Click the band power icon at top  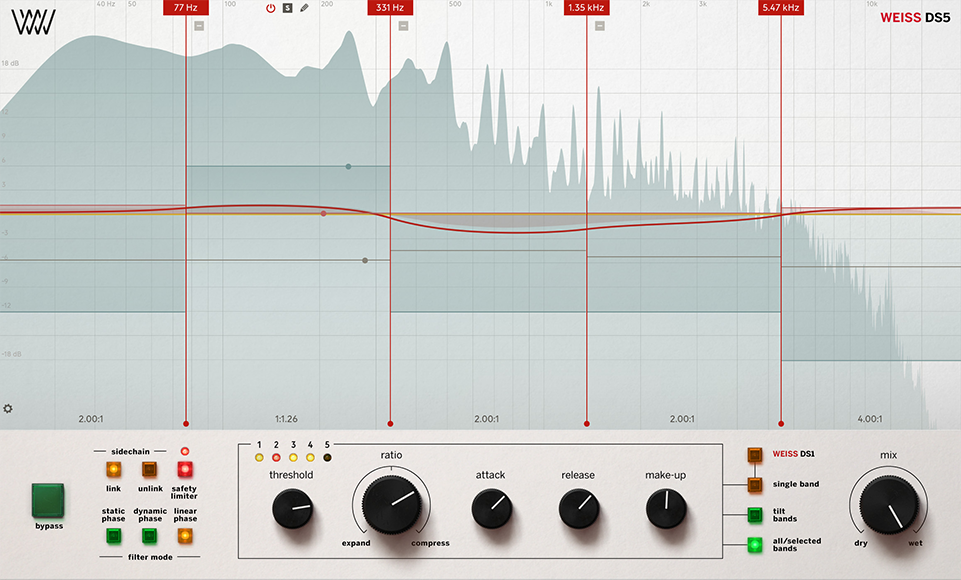270,8
